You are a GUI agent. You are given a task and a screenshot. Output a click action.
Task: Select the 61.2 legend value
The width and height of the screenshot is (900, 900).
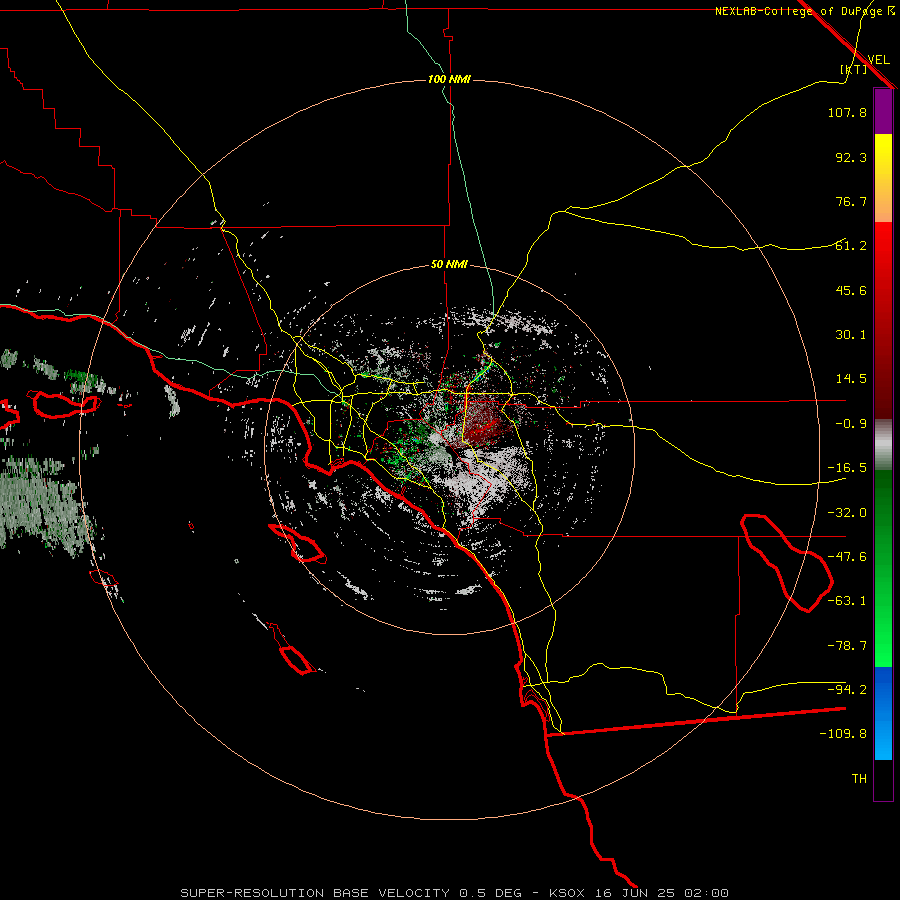click(x=851, y=246)
